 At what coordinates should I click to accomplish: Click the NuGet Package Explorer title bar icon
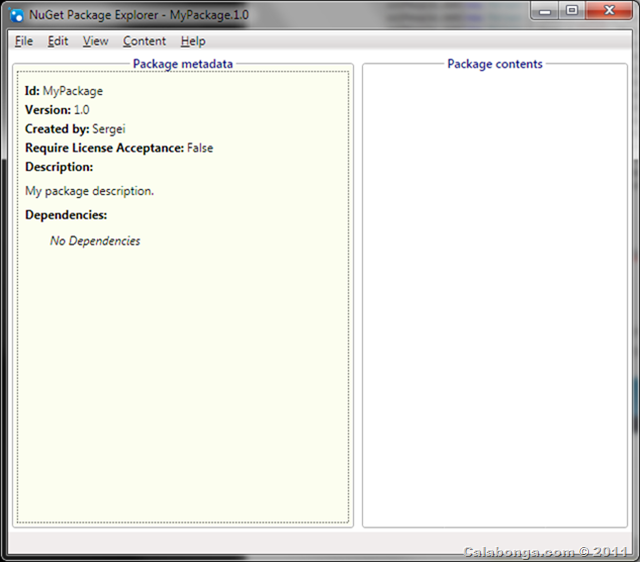point(16,15)
